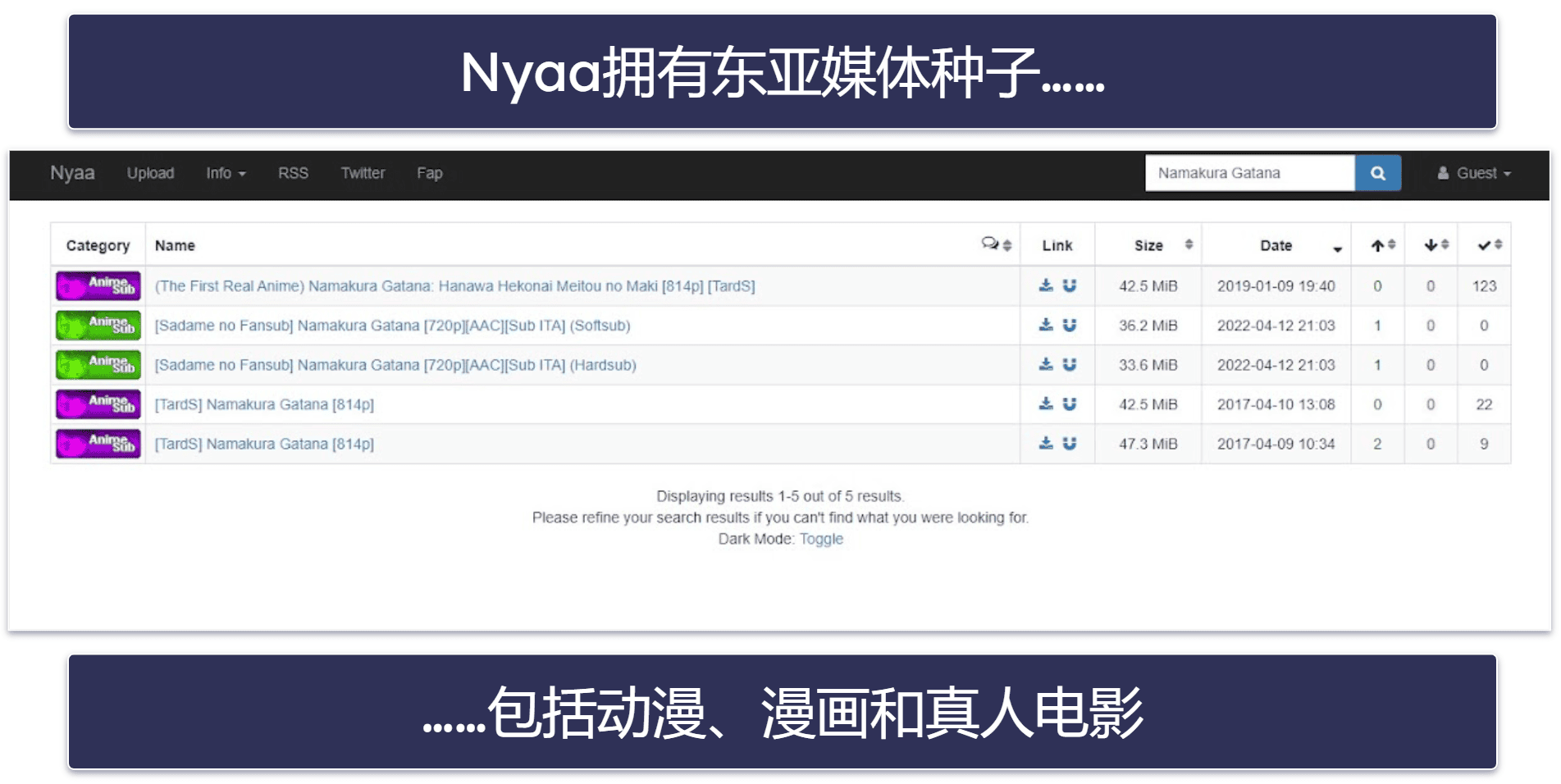Click the size value 33.6 MiB
Viewport: 1561px width, 784px height.
(x=1148, y=364)
